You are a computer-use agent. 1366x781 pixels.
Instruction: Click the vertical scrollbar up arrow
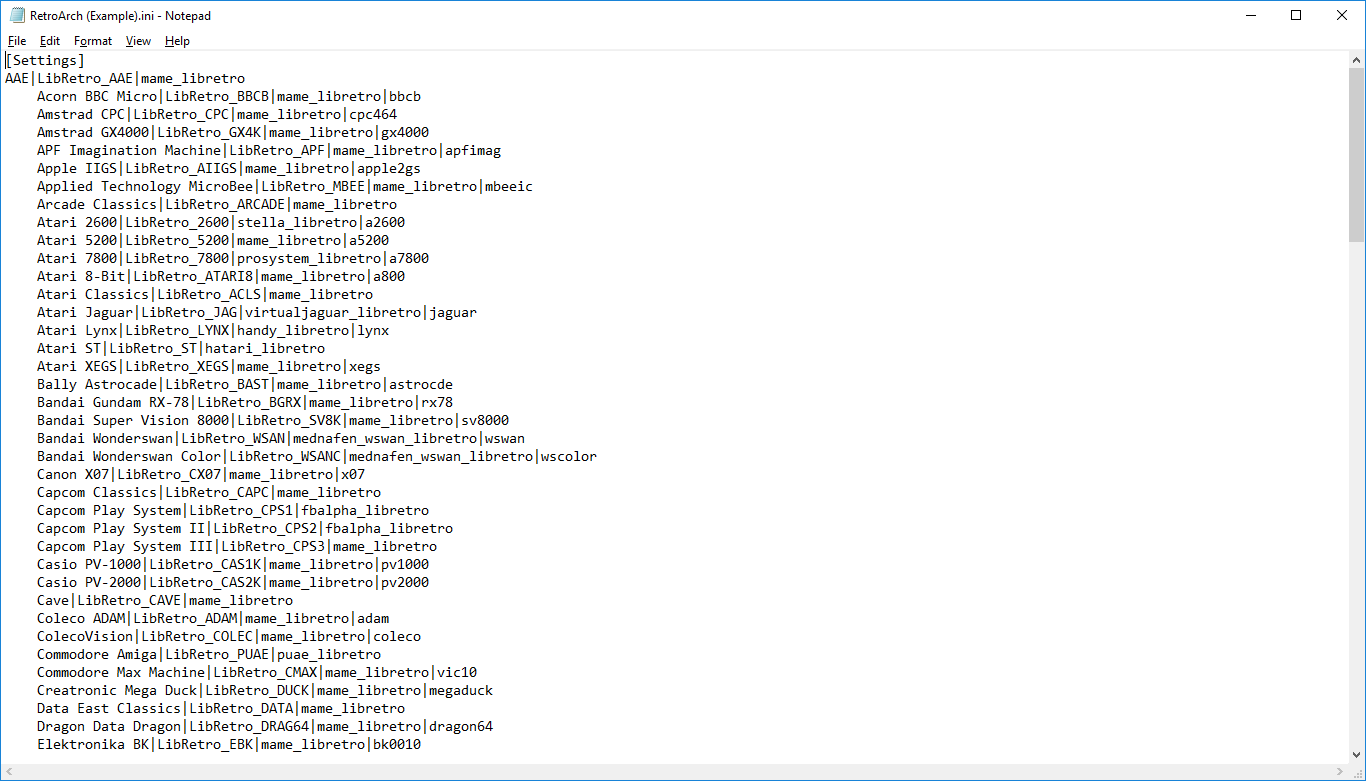tap(1357, 60)
